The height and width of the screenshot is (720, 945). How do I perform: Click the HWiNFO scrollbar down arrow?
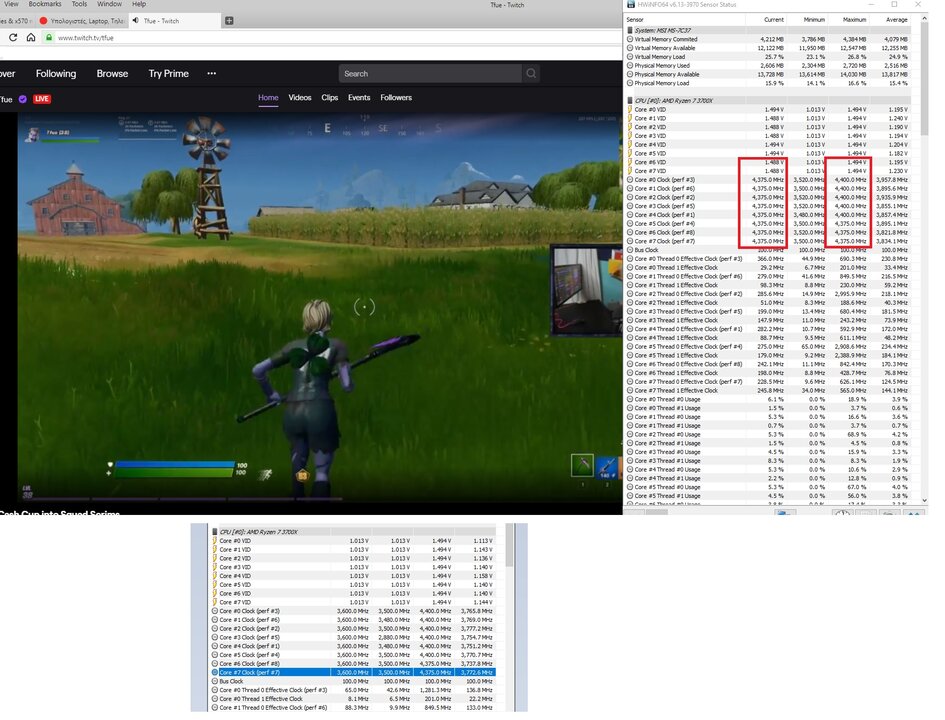[x=924, y=500]
